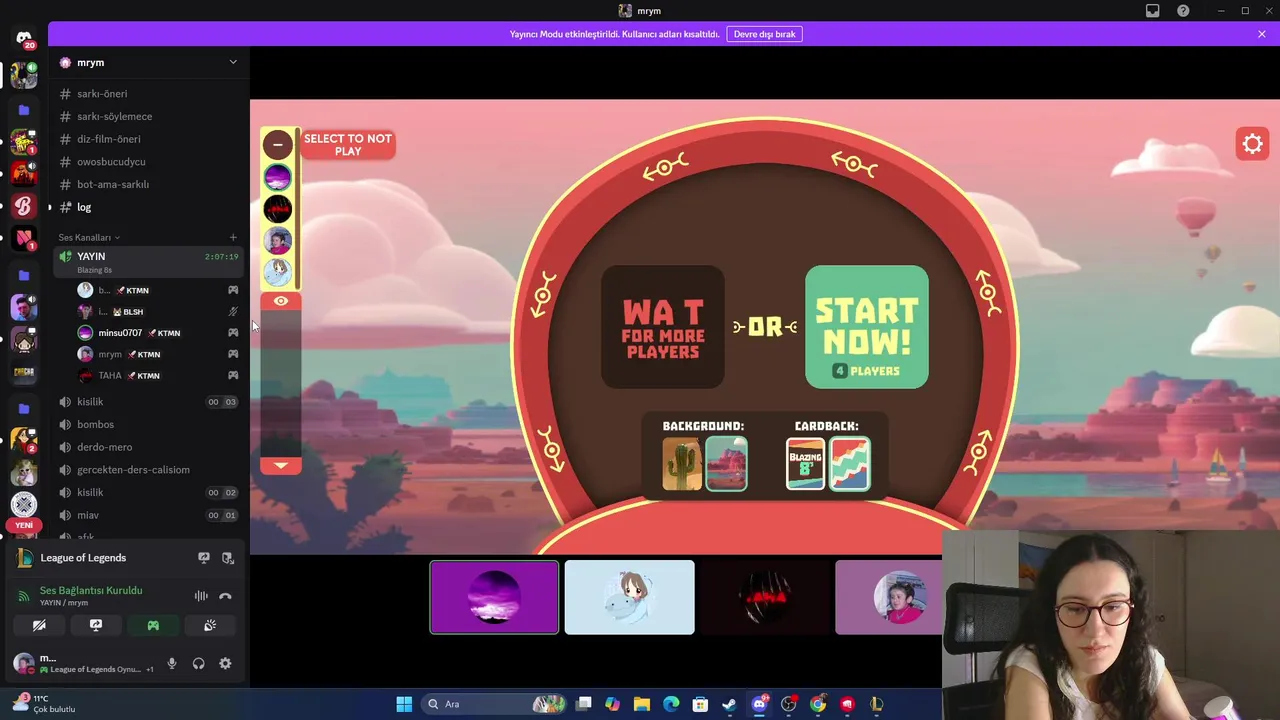Dismiss the purple streamer mode banner
The width and height of the screenshot is (1280, 720).
click(1262, 34)
